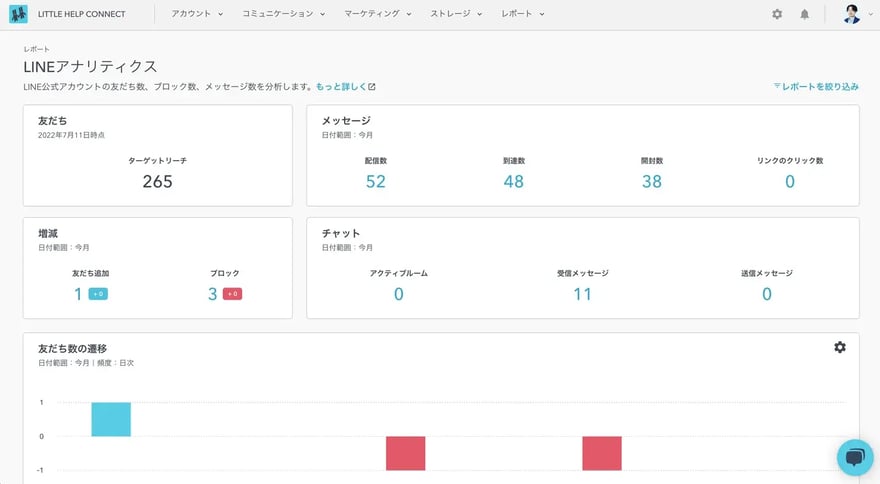The image size is (880, 484).
Task: Click the 開封数 value 38
Action: click(x=652, y=181)
